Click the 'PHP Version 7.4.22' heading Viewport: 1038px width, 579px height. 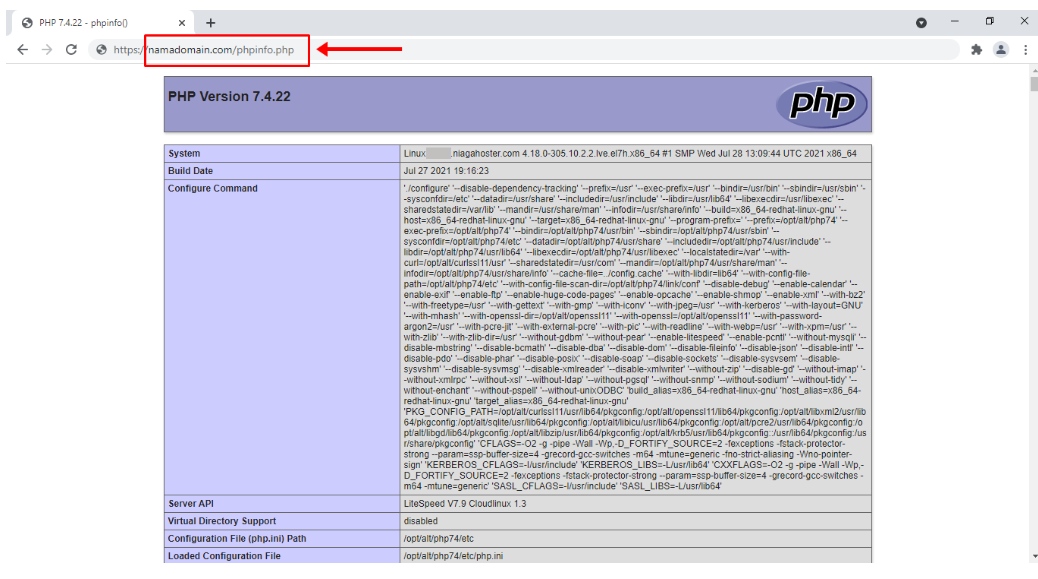[x=229, y=97]
